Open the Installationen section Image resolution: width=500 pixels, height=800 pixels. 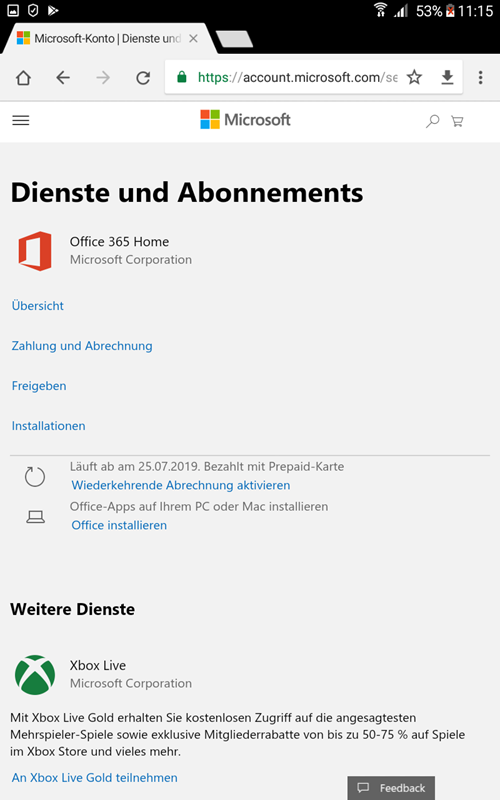[x=48, y=426]
